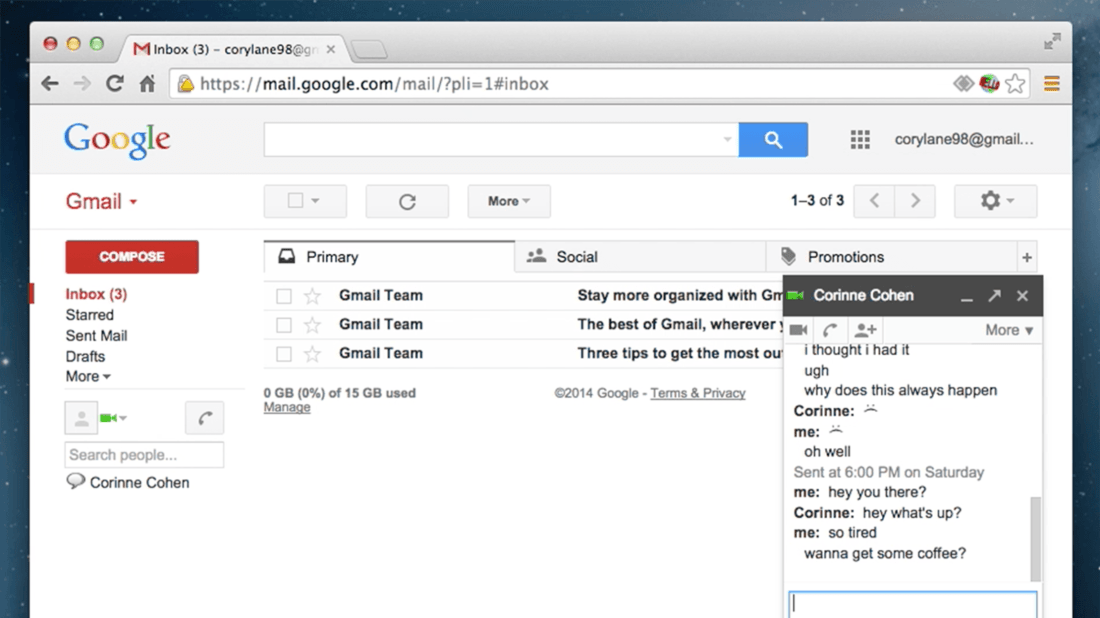Bookmark this page with star icon
Viewport: 1100px width, 618px height.
[x=1015, y=84]
